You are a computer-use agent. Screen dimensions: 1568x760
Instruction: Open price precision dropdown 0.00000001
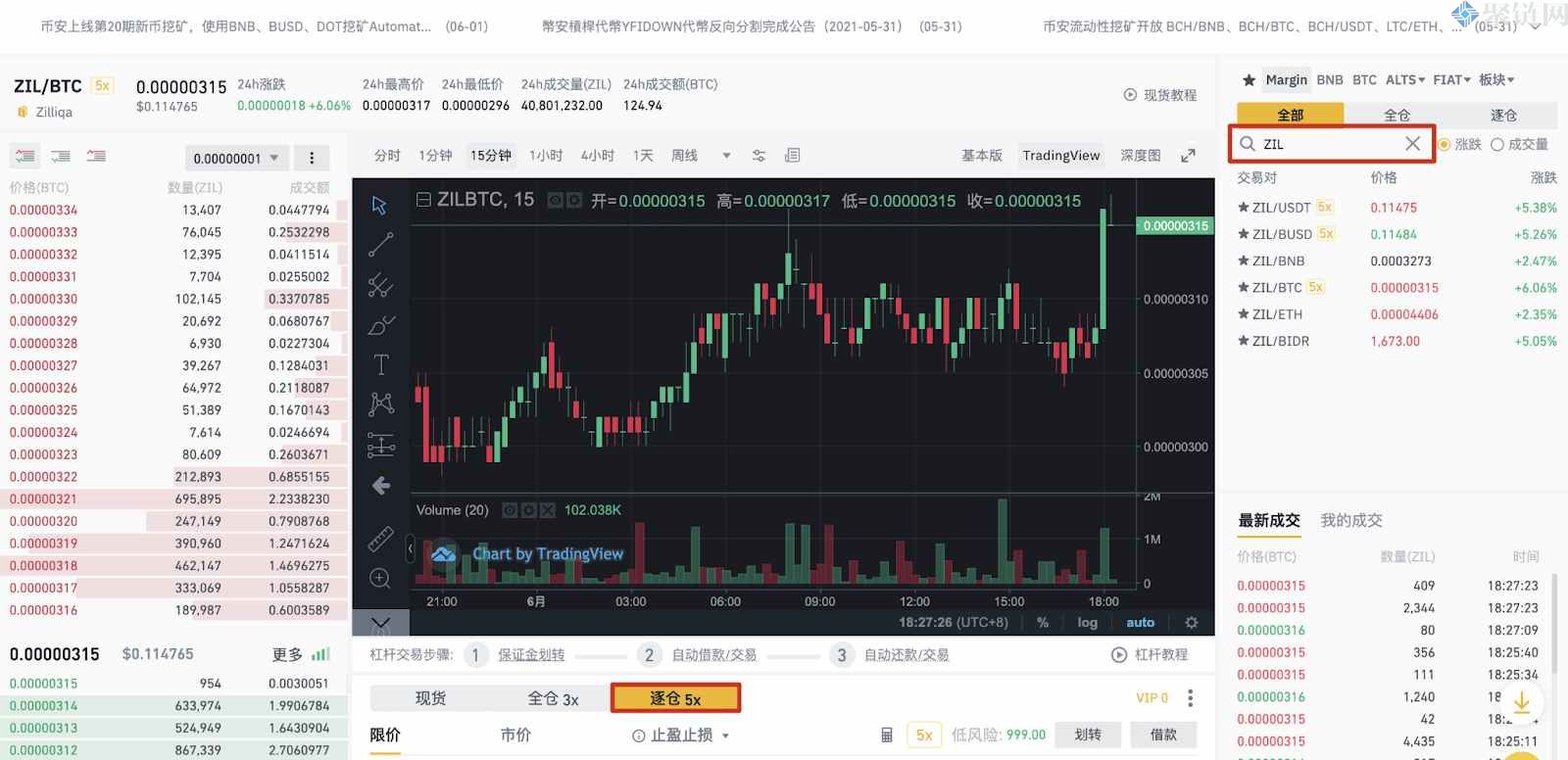(235, 158)
